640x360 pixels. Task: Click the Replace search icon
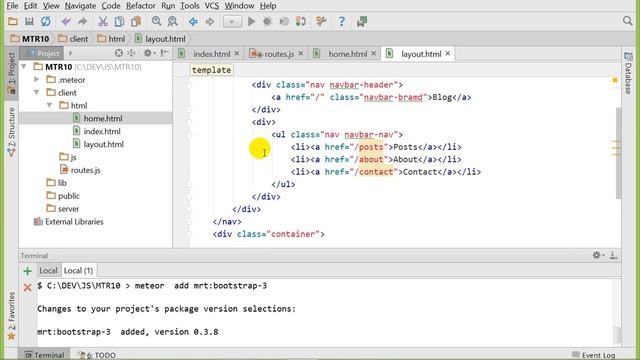[173, 21]
